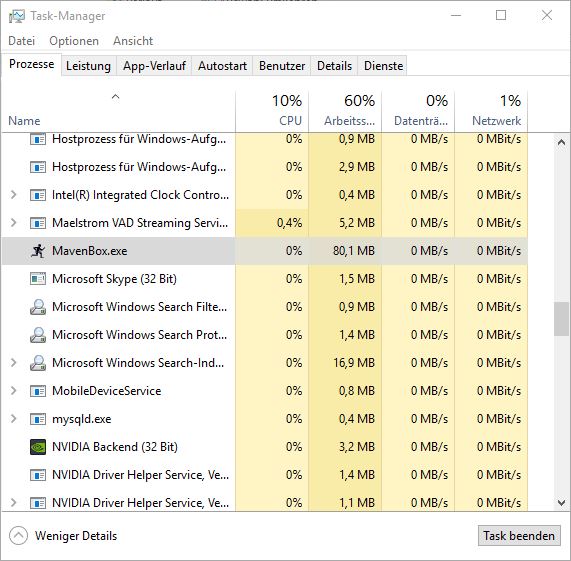Sort processes by the Name column
571x561 pixels.
pos(118,111)
